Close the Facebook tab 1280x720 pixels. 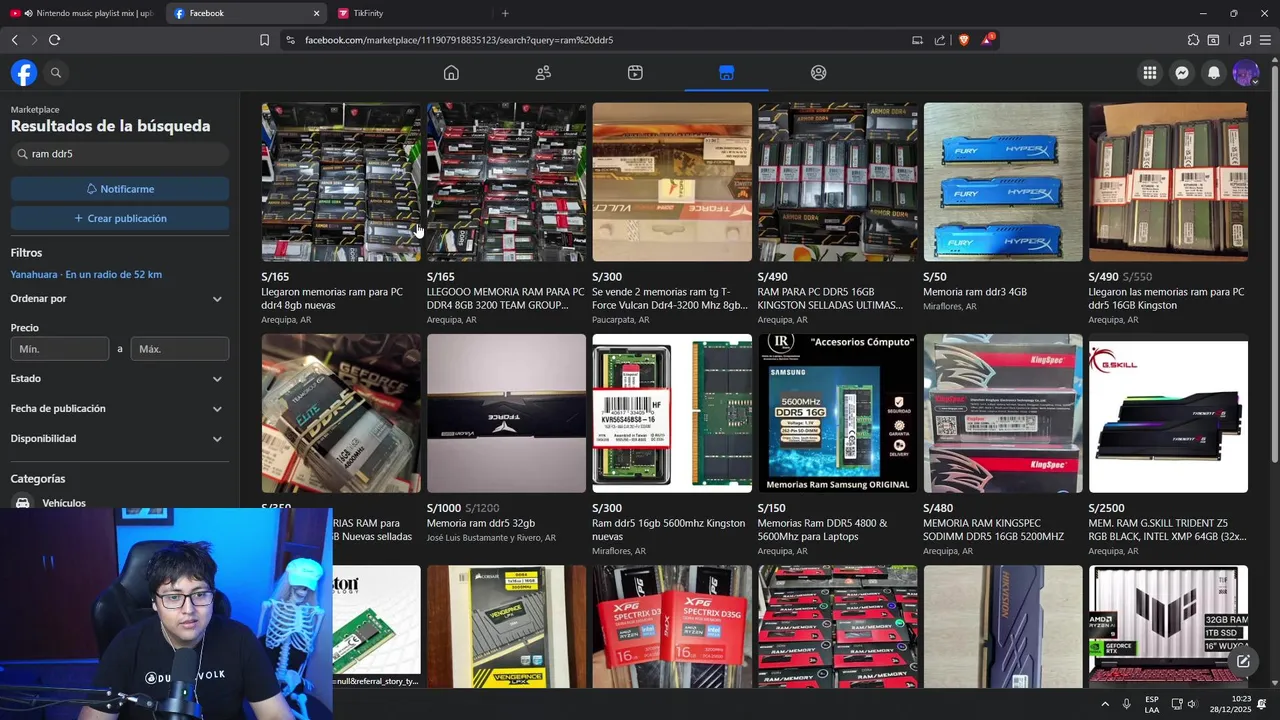click(316, 13)
